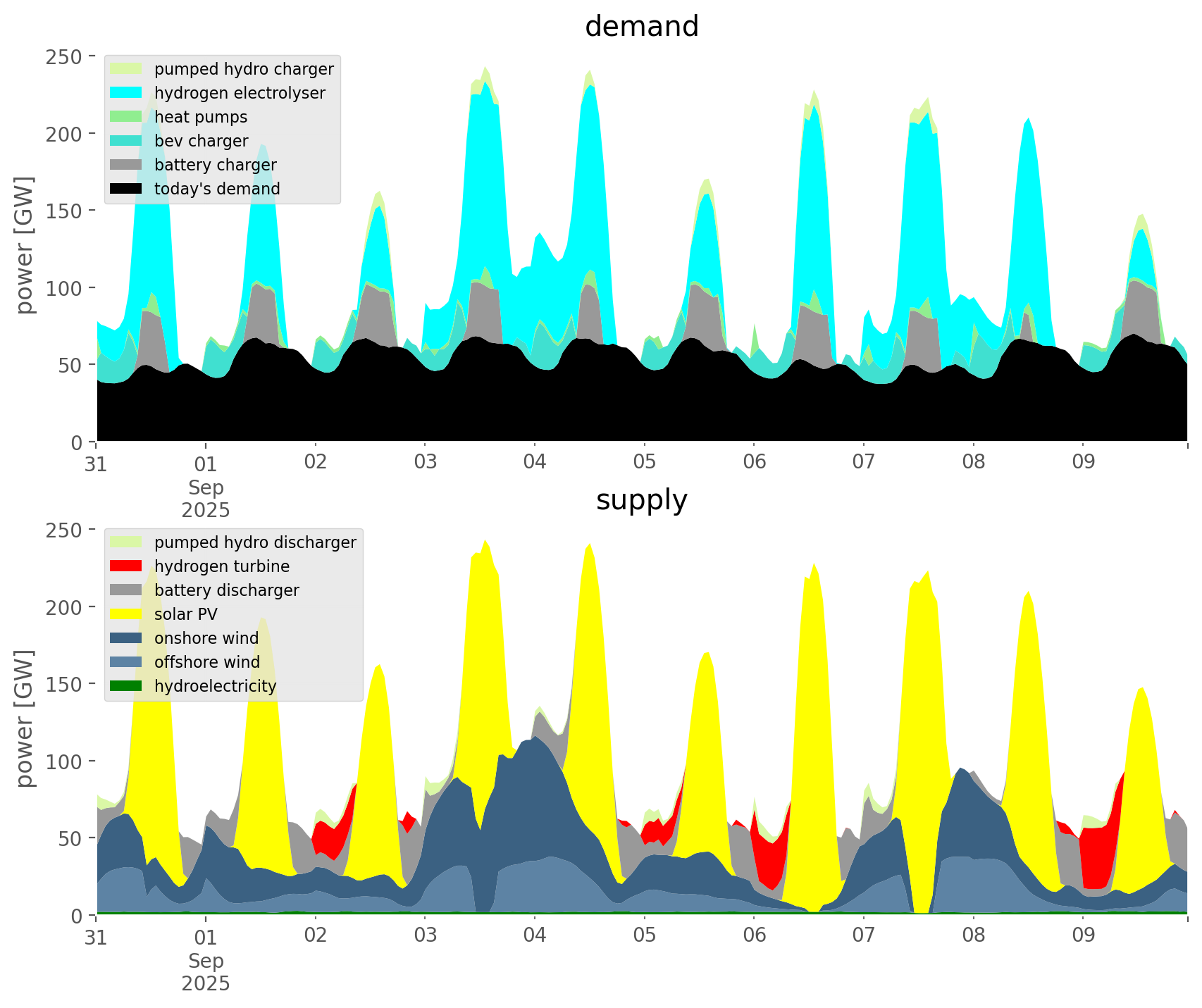1202x1008 pixels.
Task: Click the 'Sep 2025' label under supply chart
Action: point(206,971)
